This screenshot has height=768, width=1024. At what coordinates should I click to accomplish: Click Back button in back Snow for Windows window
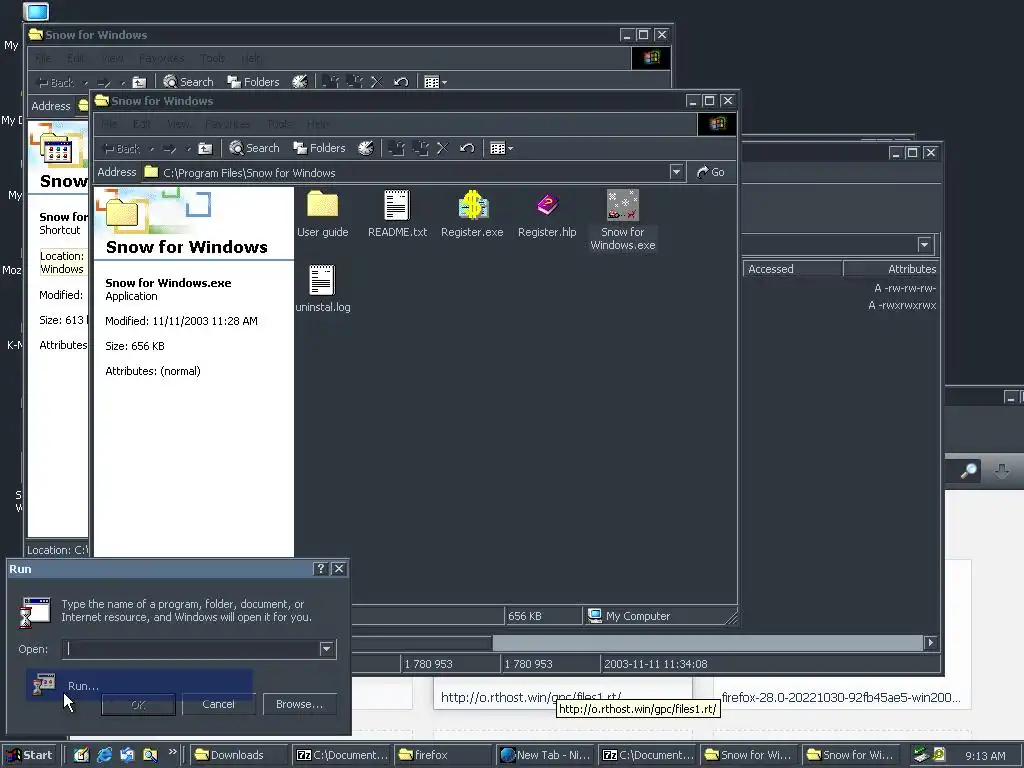pos(56,82)
